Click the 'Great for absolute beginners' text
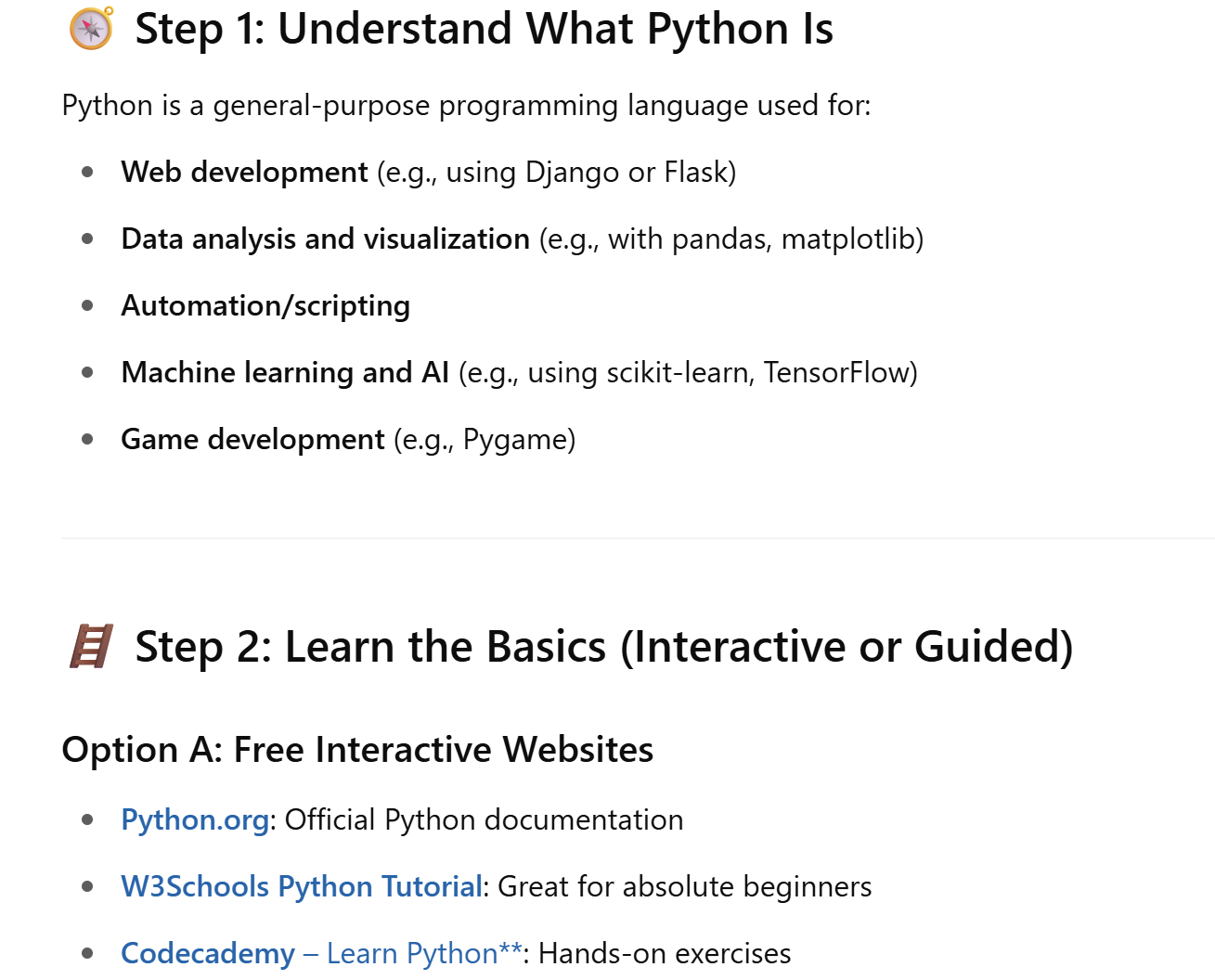 tap(684, 886)
